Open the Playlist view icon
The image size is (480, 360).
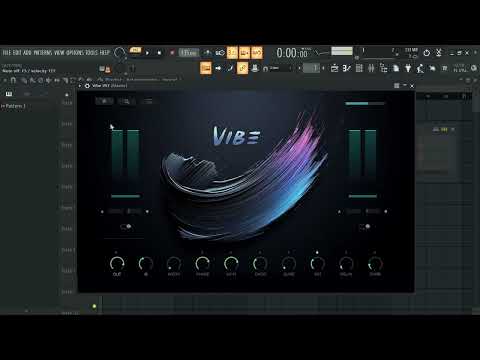(334, 68)
